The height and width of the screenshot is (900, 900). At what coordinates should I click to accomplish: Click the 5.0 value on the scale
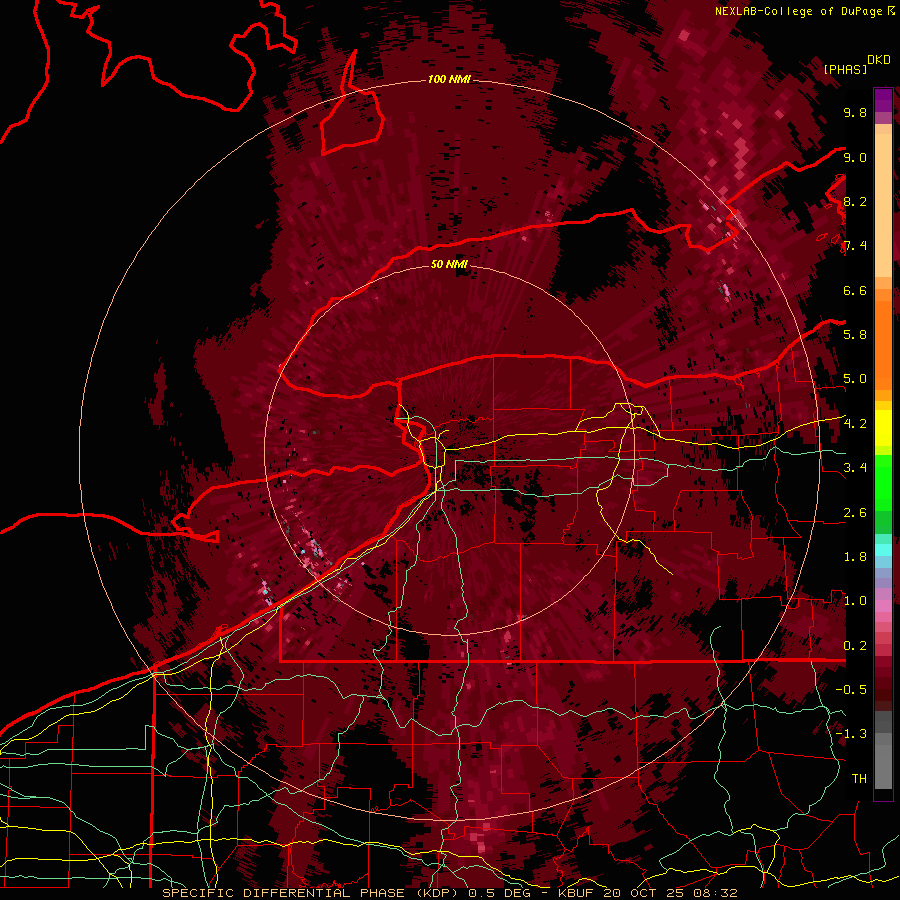coord(855,379)
